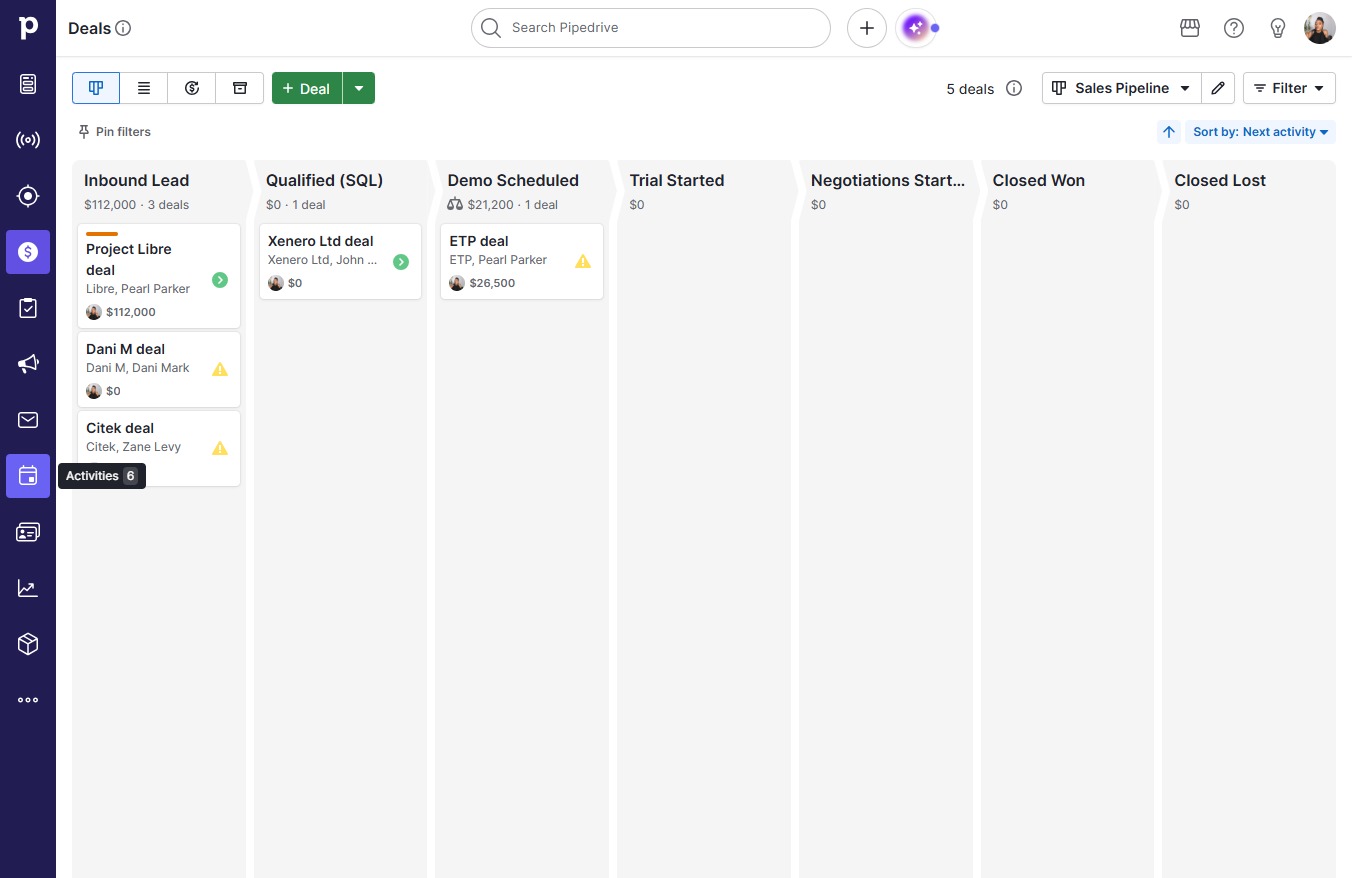Open the line chart Insights icon
The width and height of the screenshot is (1352, 878).
point(28,588)
